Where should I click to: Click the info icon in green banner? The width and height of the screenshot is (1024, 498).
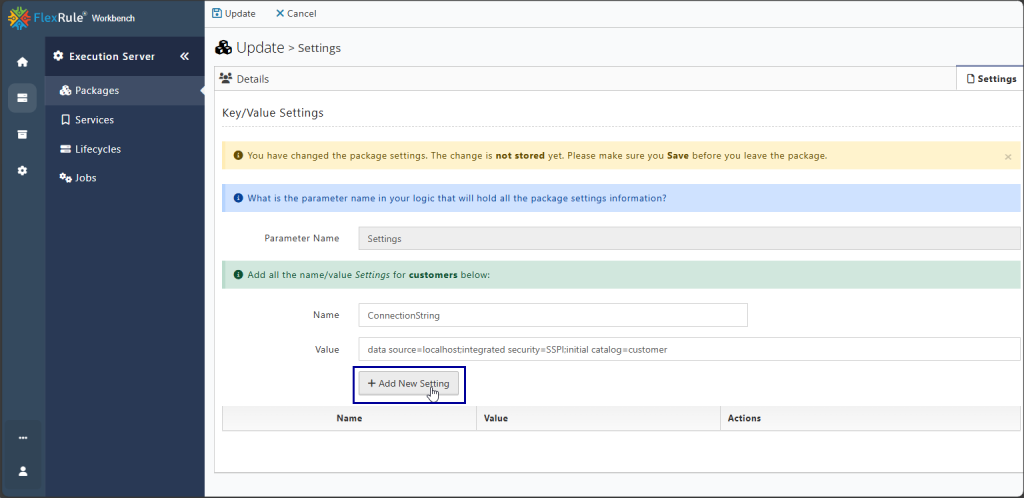(238, 275)
